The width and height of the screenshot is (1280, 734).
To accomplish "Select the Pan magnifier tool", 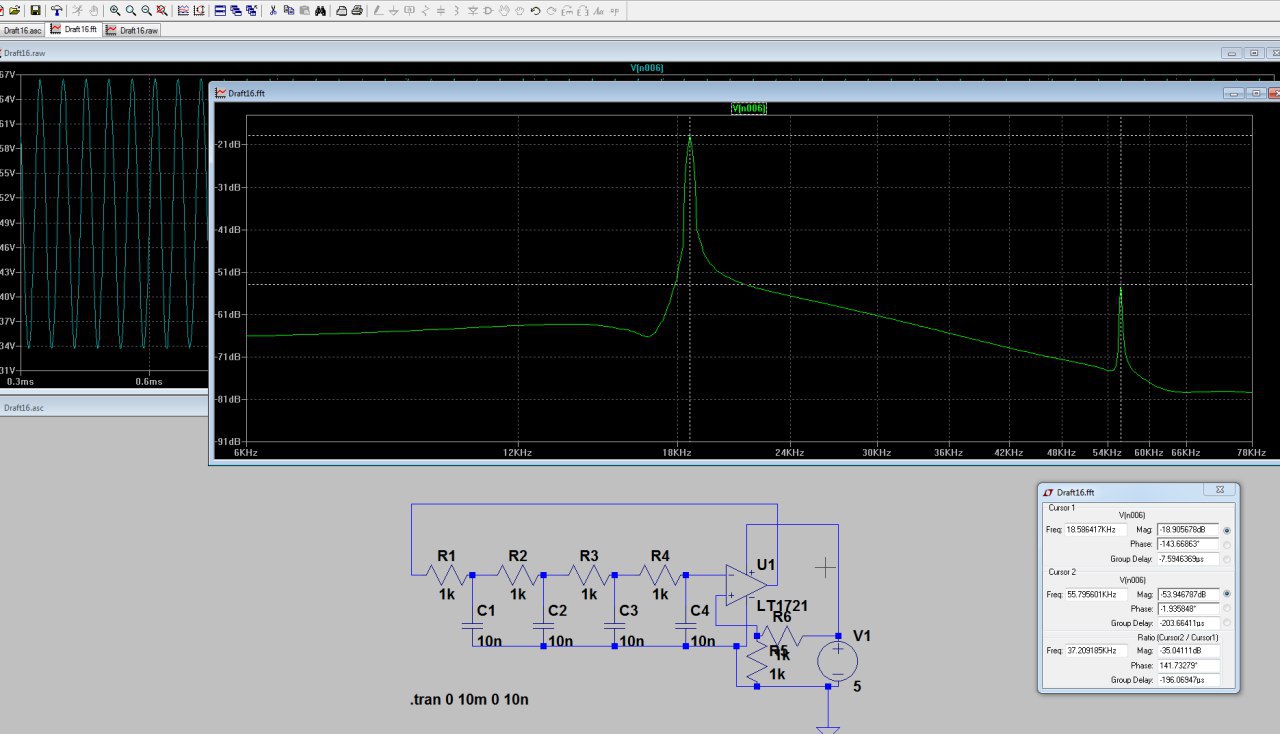I will (x=131, y=10).
